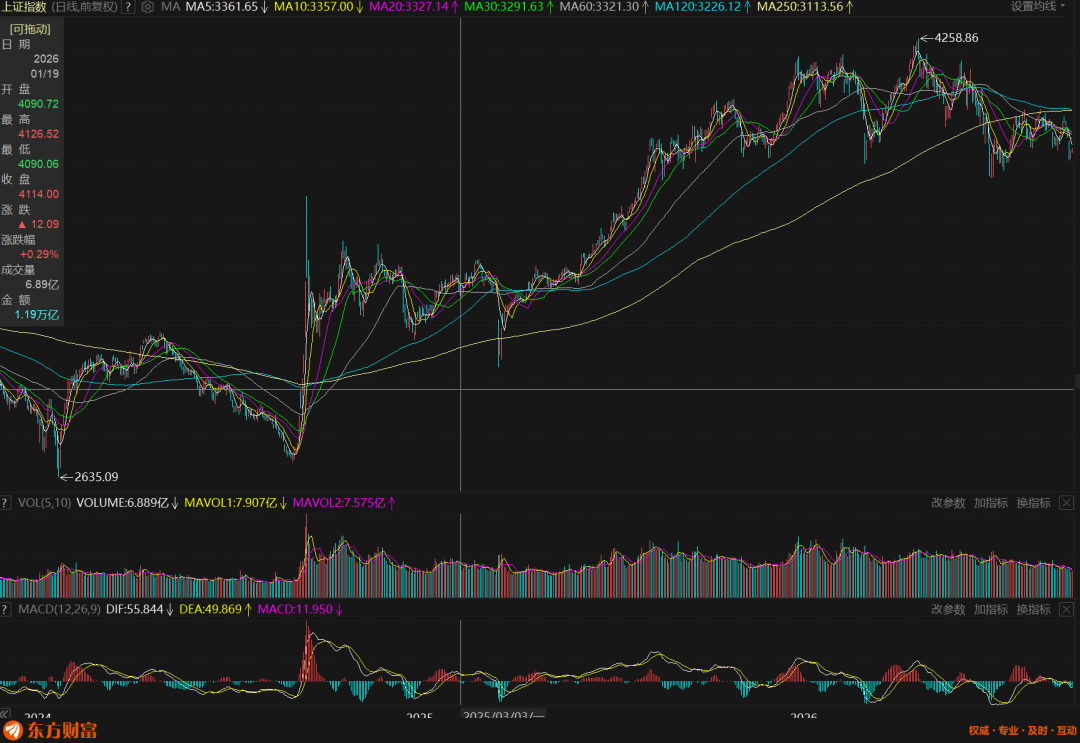Select the MA10:3357.00 average label
The image size is (1080, 743).
pos(319,7)
